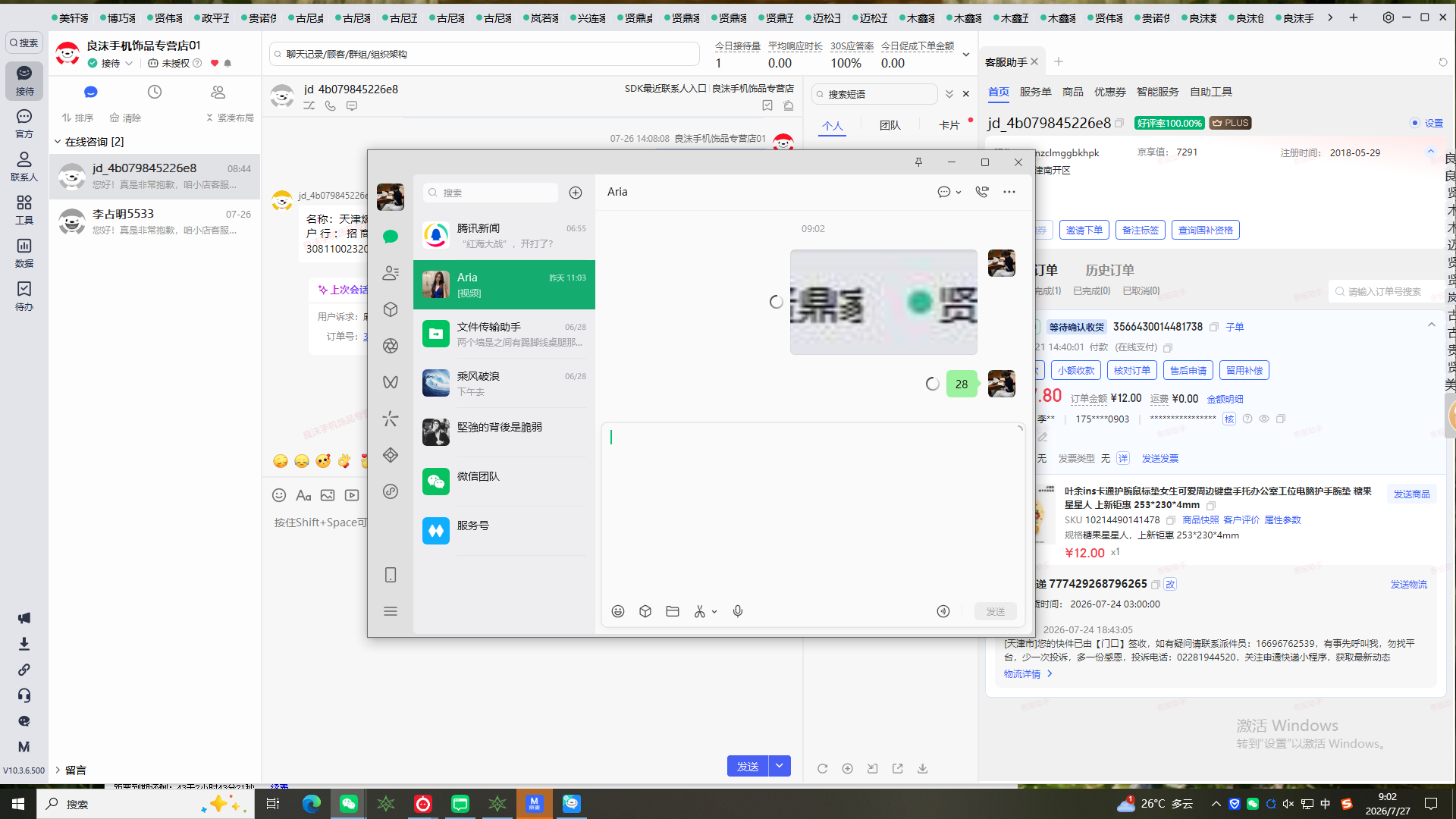The height and width of the screenshot is (819, 1456).
Task: Click 售后申请 button
Action: coord(1188,370)
